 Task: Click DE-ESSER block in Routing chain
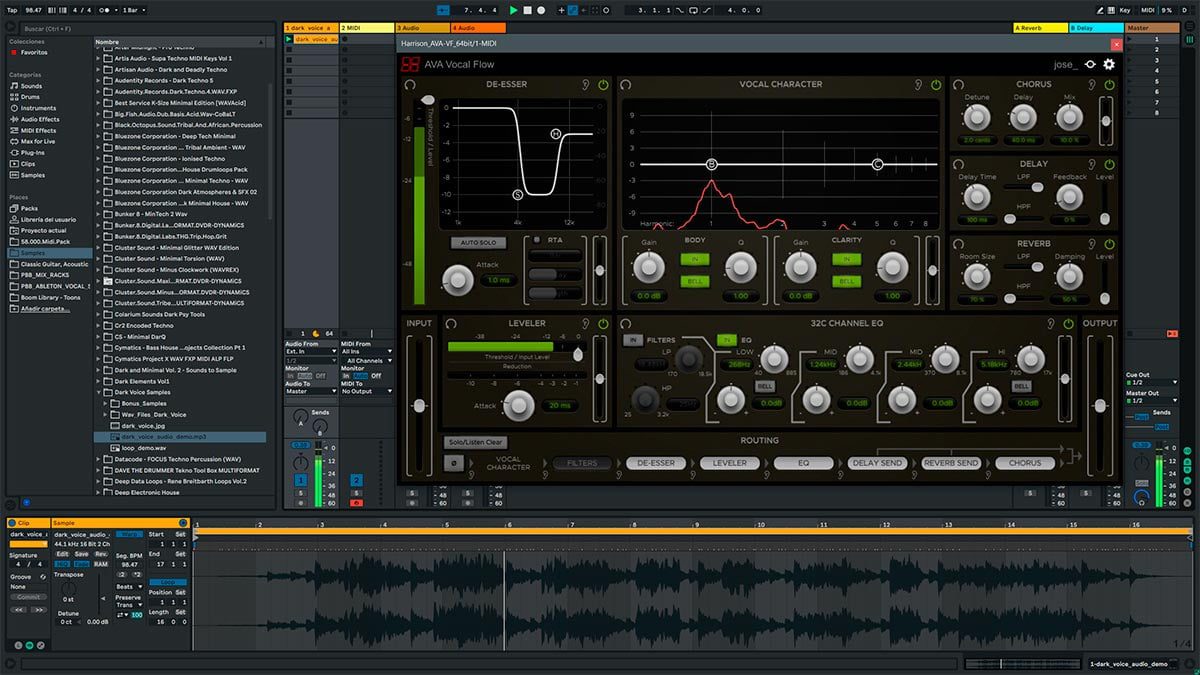(656, 463)
